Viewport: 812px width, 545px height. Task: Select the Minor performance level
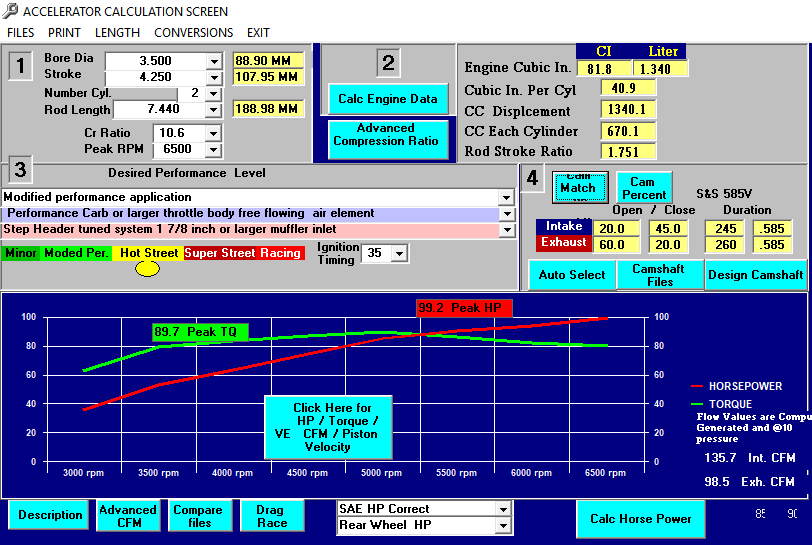(21, 253)
